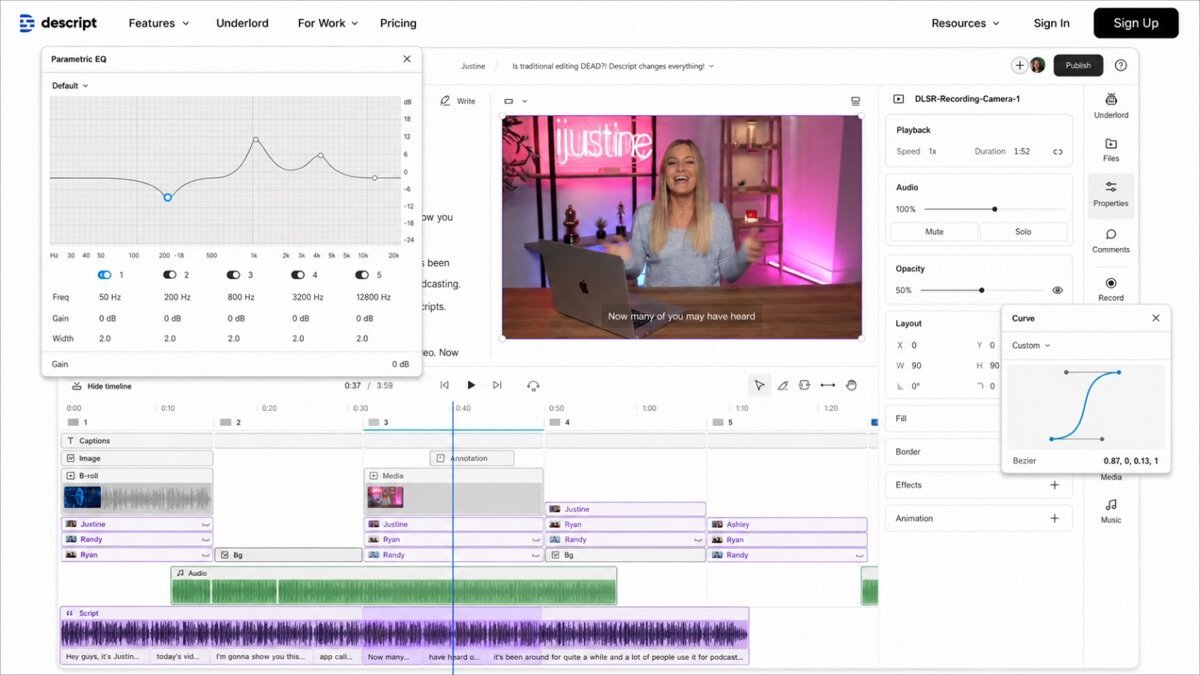Select the Media clip in scene 3
This screenshot has width=1200, height=675.
click(454, 492)
